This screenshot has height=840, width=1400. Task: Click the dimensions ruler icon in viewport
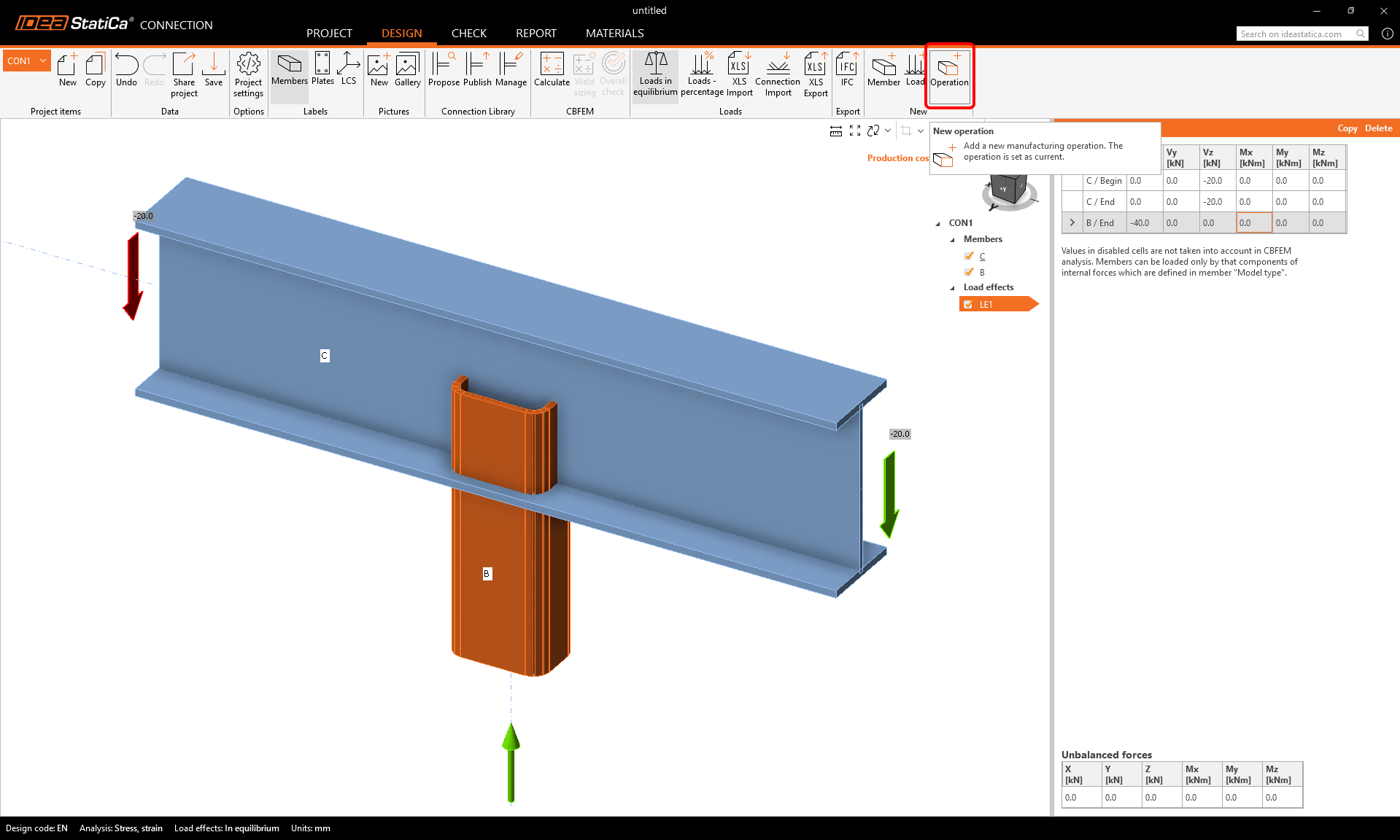click(836, 131)
